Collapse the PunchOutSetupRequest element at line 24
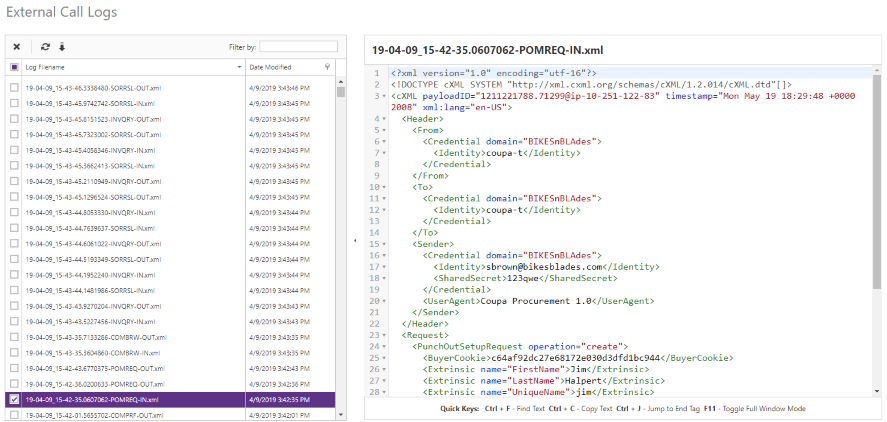The width and height of the screenshot is (887, 422). coord(384,347)
